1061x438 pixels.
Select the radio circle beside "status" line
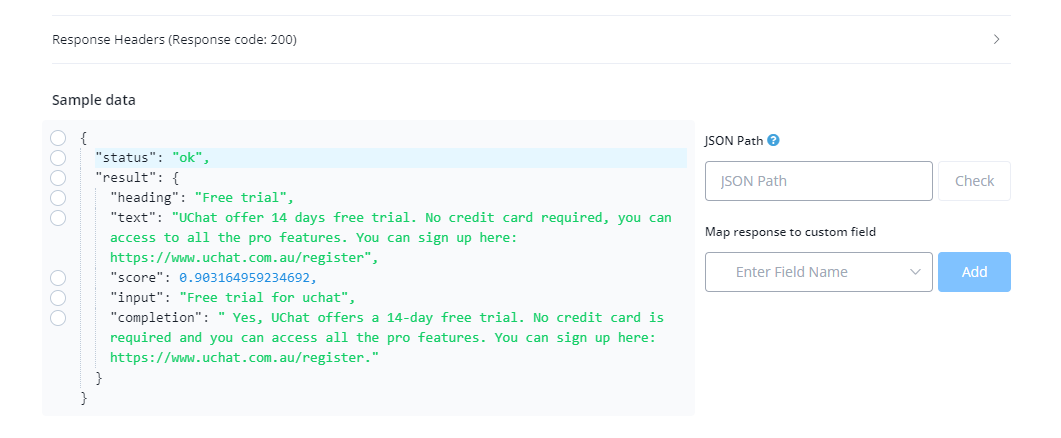tap(58, 158)
